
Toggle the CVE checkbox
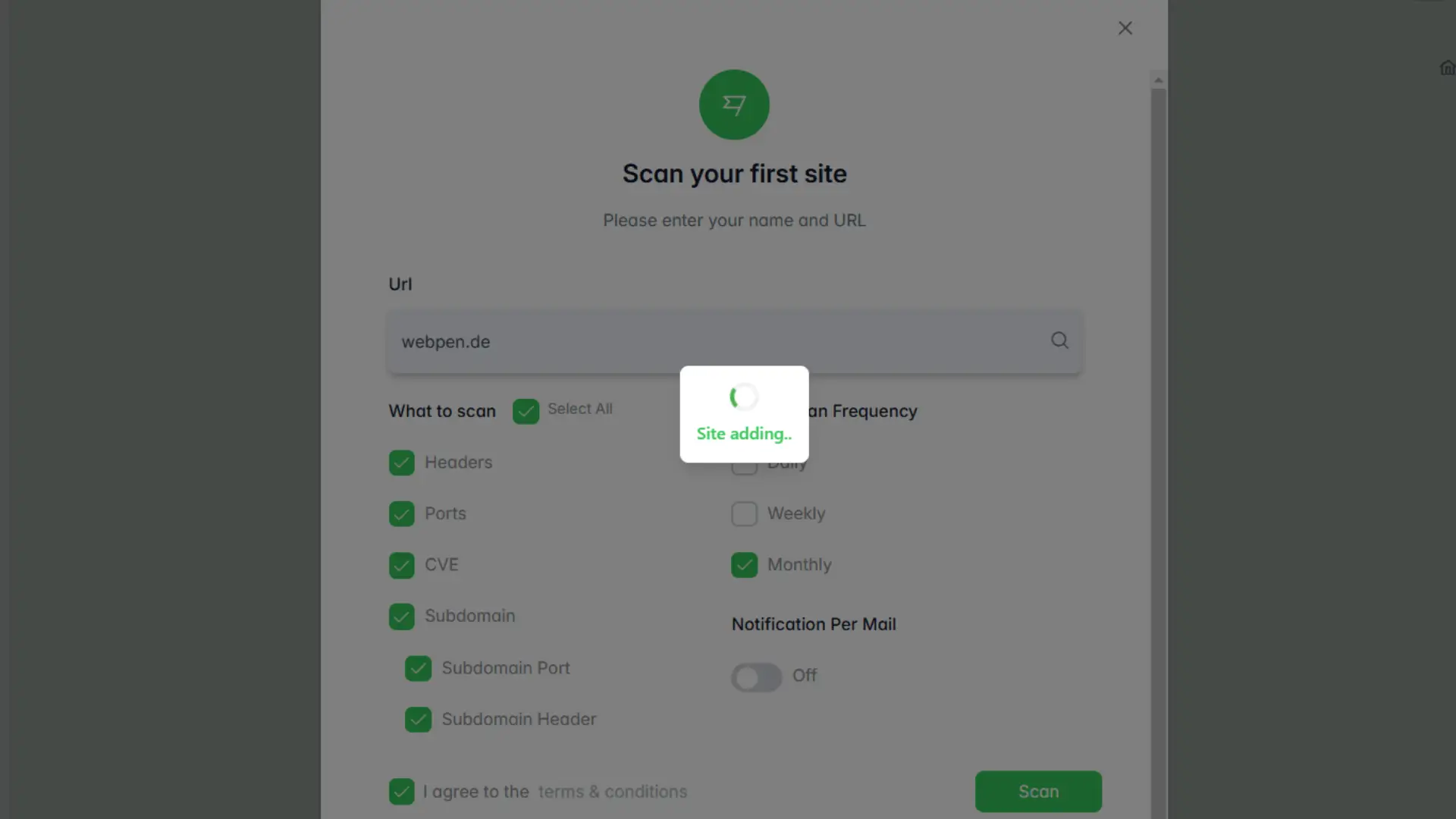pos(402,565)
